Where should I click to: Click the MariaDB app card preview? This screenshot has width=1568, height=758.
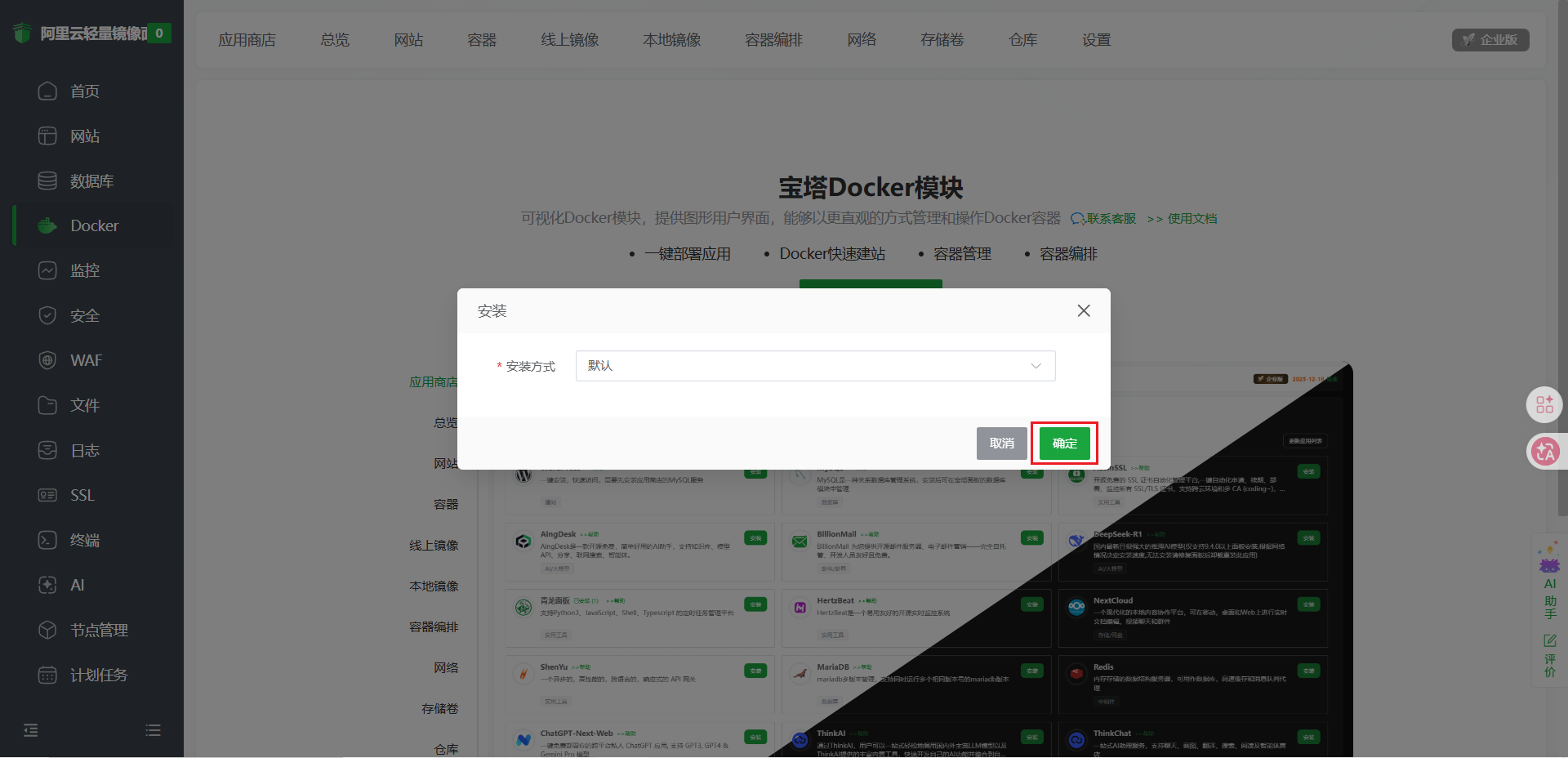[x=916, y=684]
